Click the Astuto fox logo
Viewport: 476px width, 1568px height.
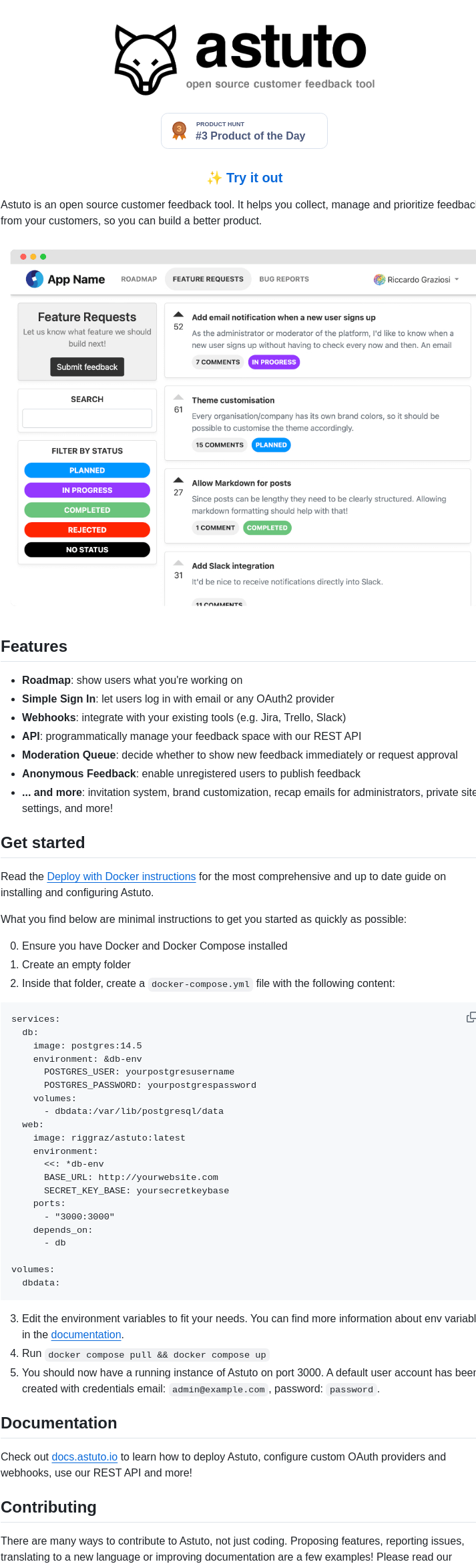(146, 59)
